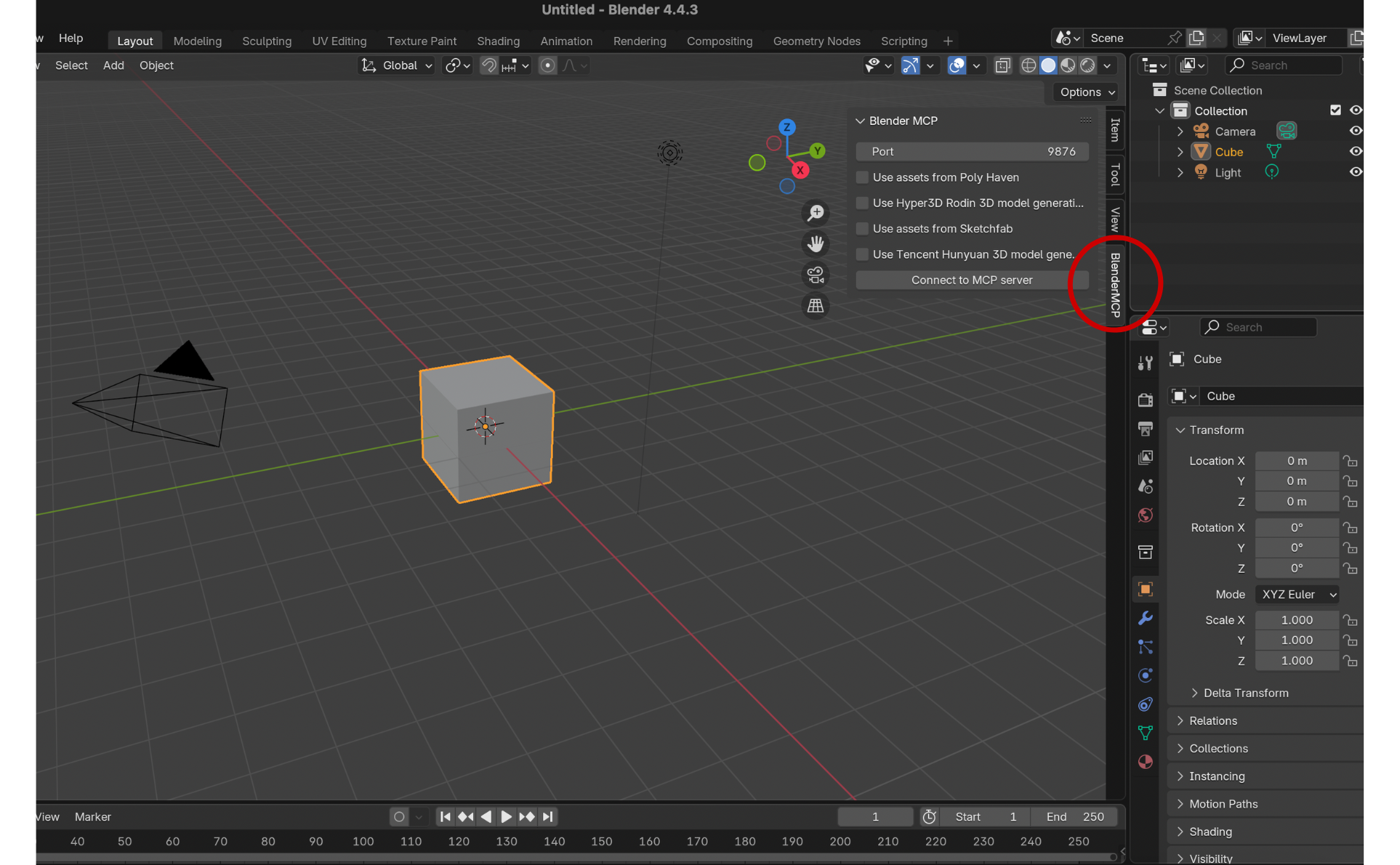Open the XYZ Euler rotation mode dropdown
1400x865 pixels.
(x=1297, y=595)
